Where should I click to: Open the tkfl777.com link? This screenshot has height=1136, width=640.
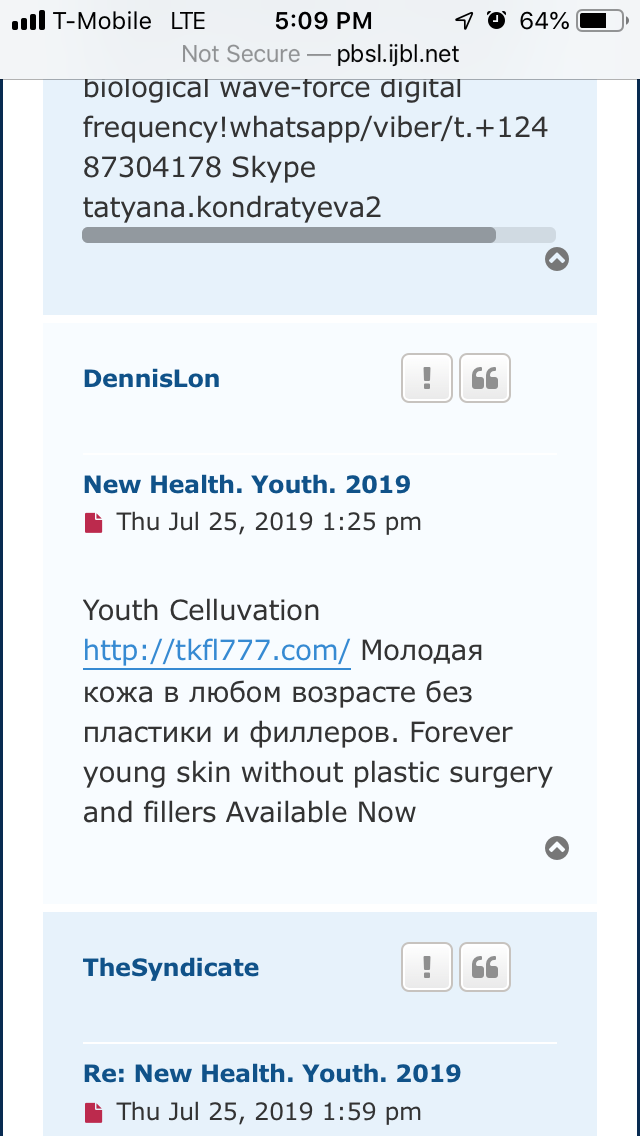pos(217,651)
